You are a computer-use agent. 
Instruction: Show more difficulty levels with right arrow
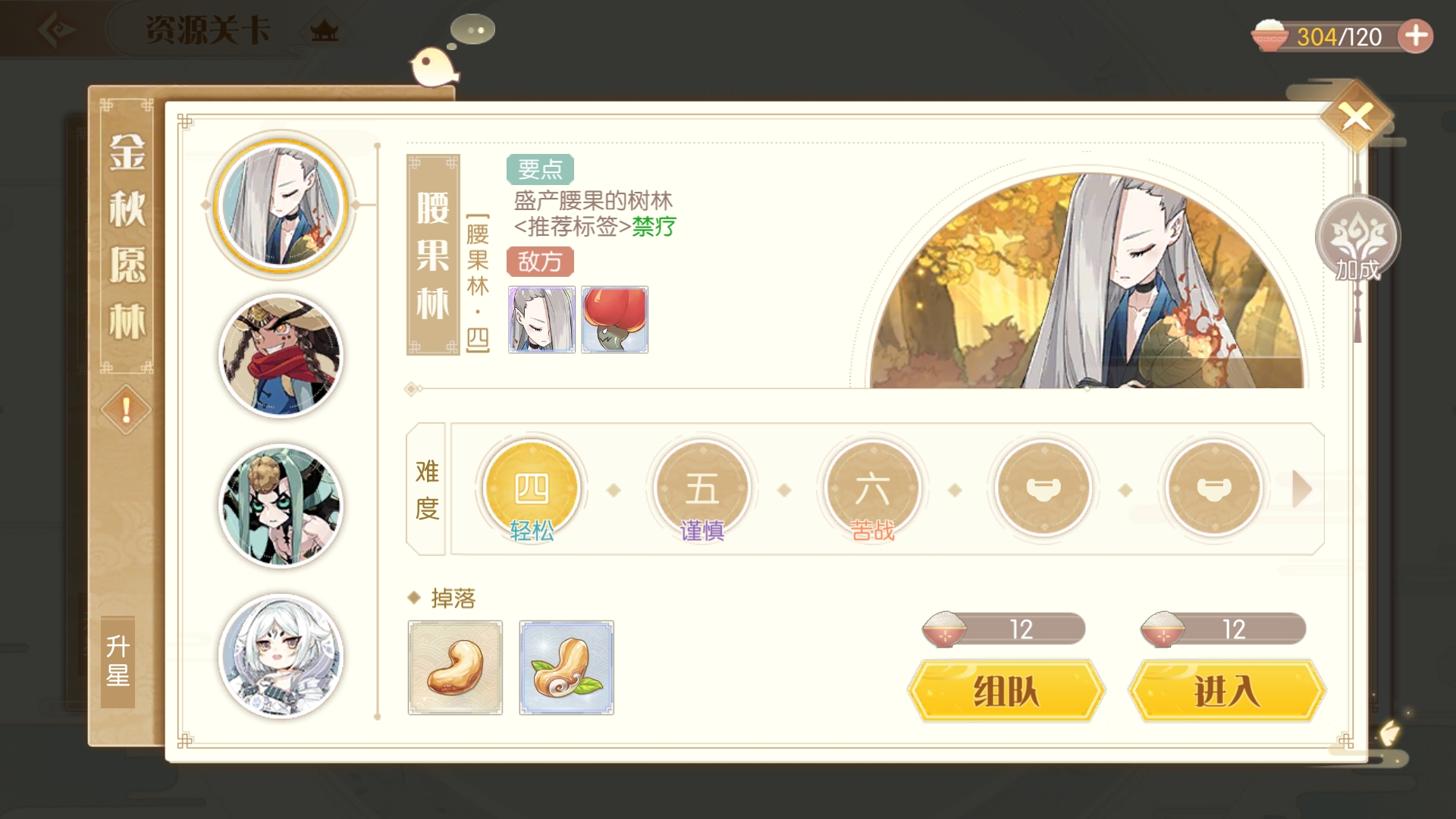tap(1302, 489)
